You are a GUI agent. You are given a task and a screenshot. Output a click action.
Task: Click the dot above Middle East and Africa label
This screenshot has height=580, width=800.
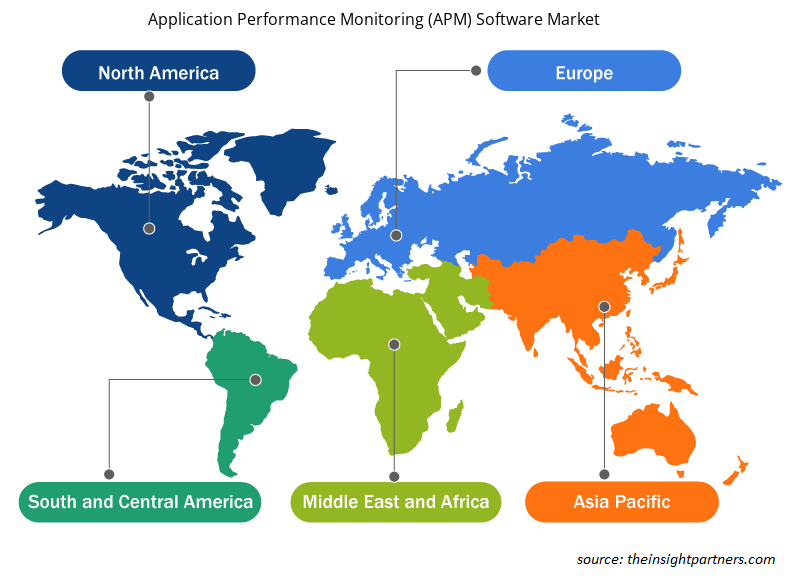394,476
